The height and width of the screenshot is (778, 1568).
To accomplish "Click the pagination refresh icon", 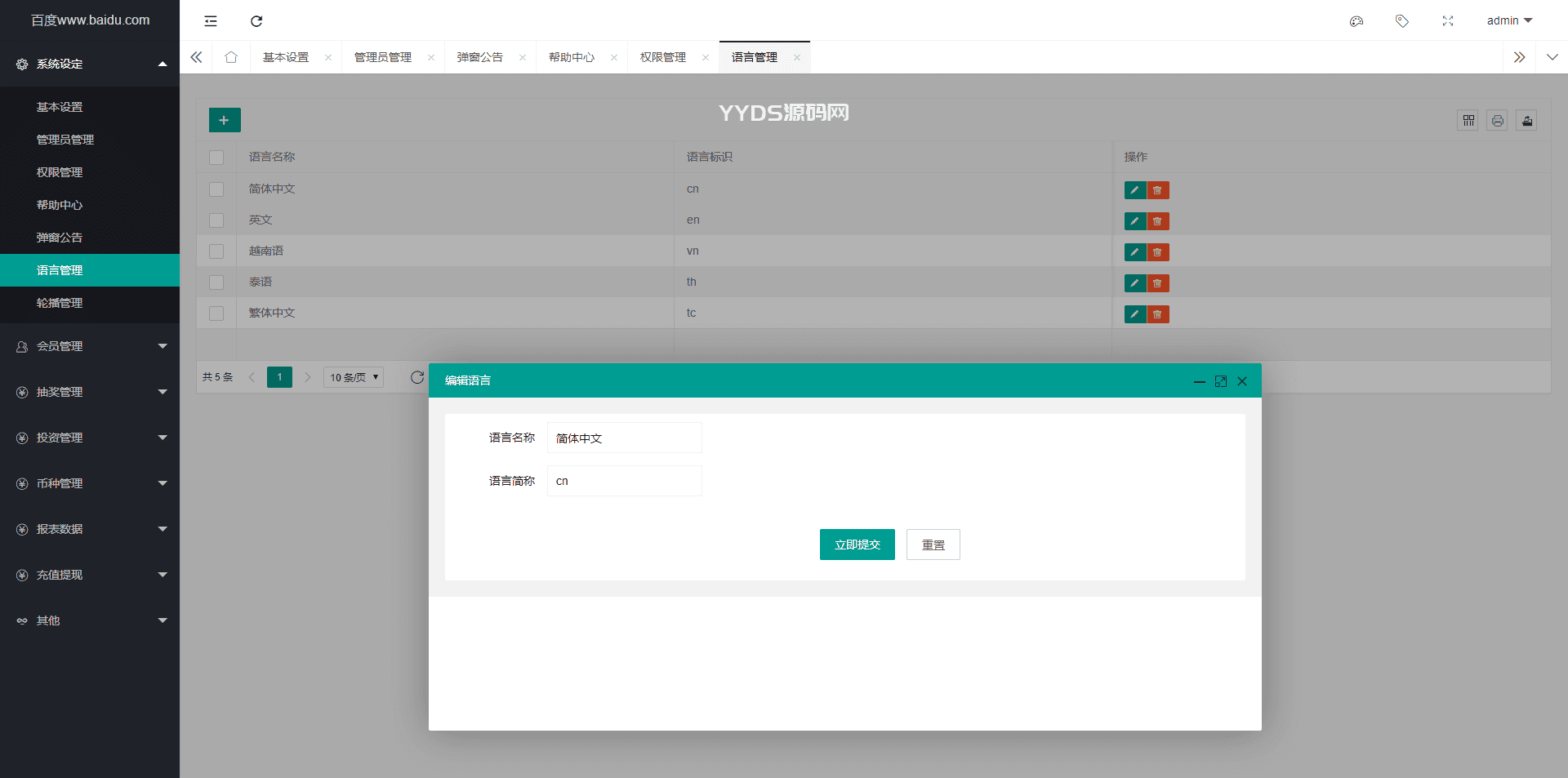I will point(417,377).
